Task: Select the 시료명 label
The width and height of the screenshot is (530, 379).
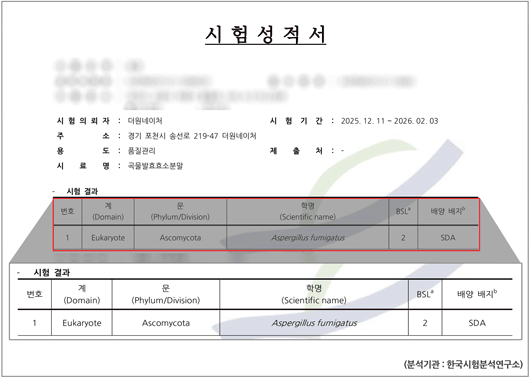Action: coord(83,166)
